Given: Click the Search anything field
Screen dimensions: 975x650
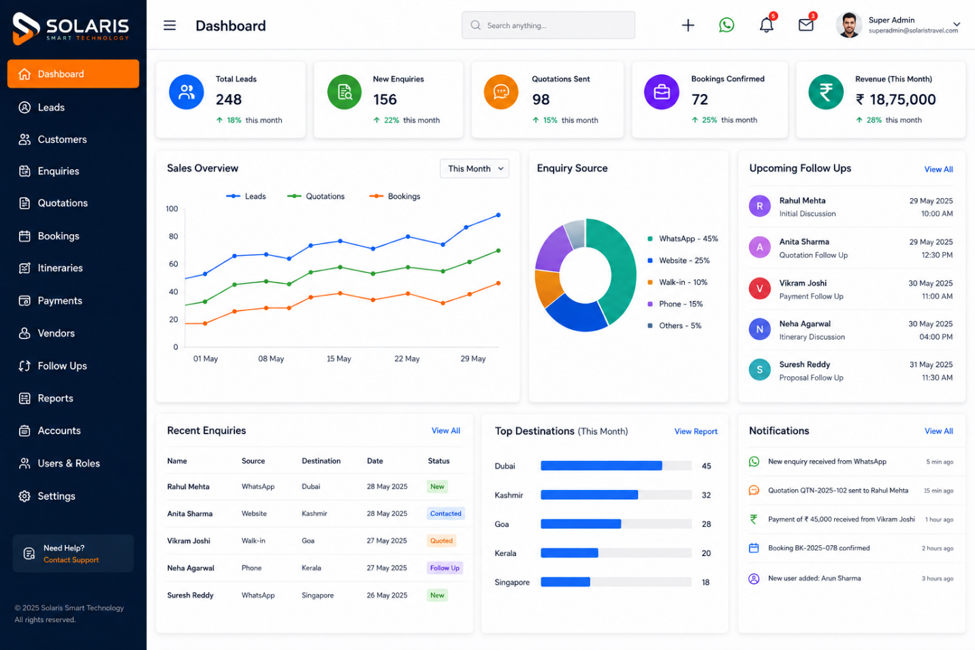Looking at the screenshot, I should click(548, 26).
